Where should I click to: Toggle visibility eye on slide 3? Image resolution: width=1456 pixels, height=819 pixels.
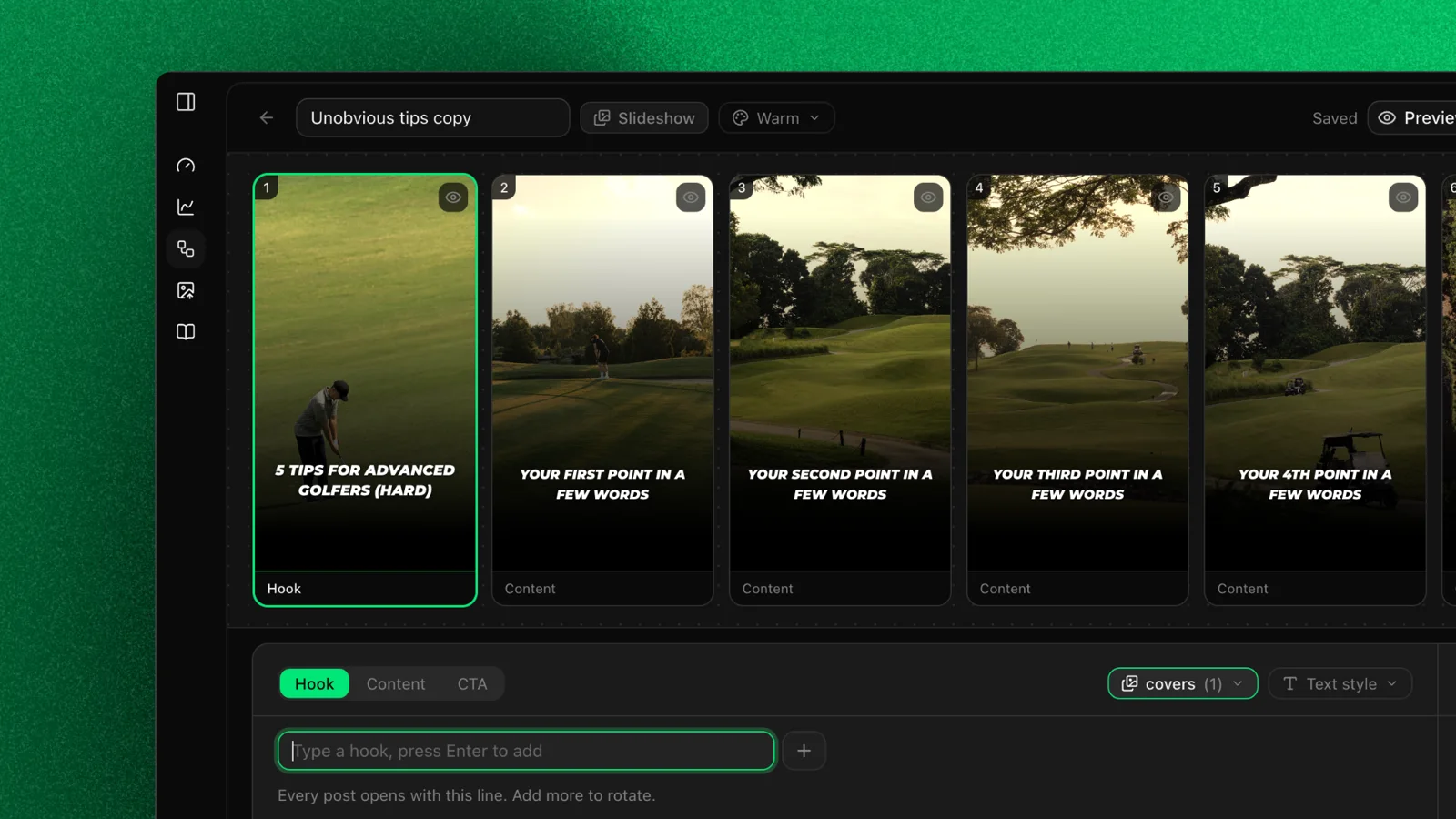pyautogui.click(x=928, y=197)
